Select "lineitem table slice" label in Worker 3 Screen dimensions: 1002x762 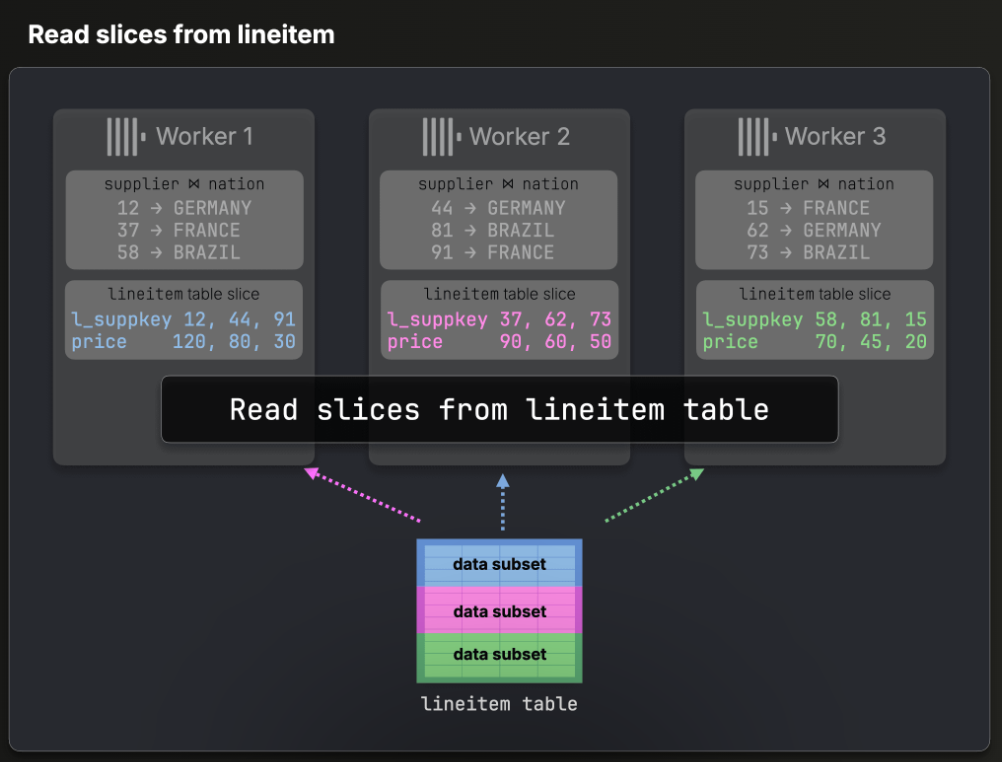pyautogui.click(x=815, y=294)
